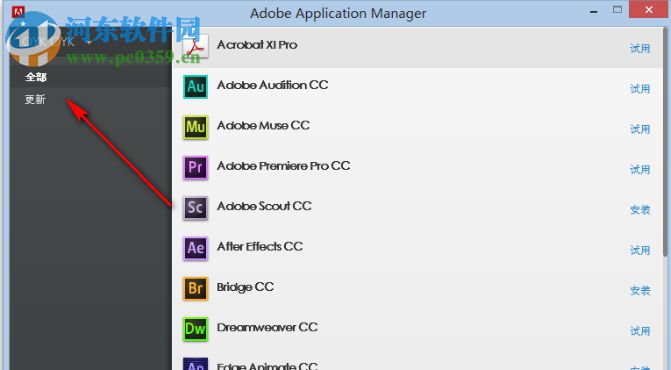This screenshot has width=671, height=370.
Task: Click 试用 for Adobe Muse CC
Action: click(640, 129)
